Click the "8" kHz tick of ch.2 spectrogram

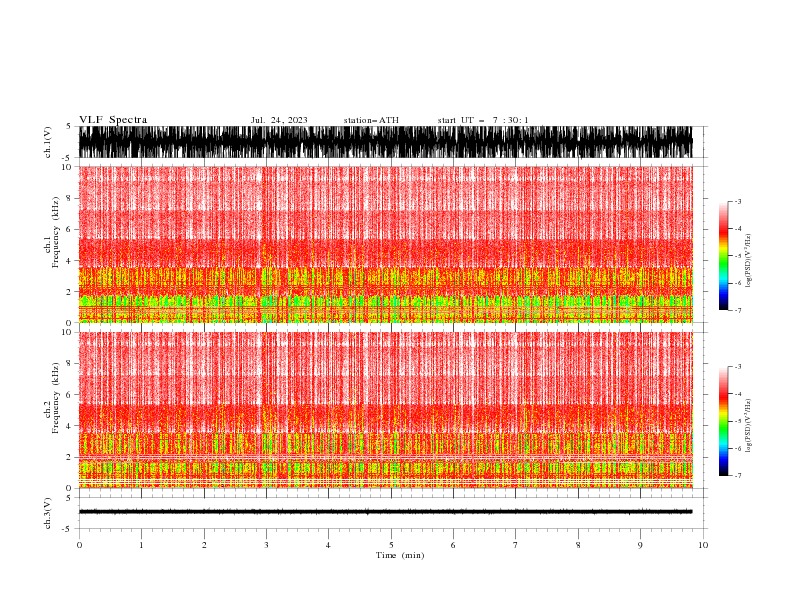(70, 364)
